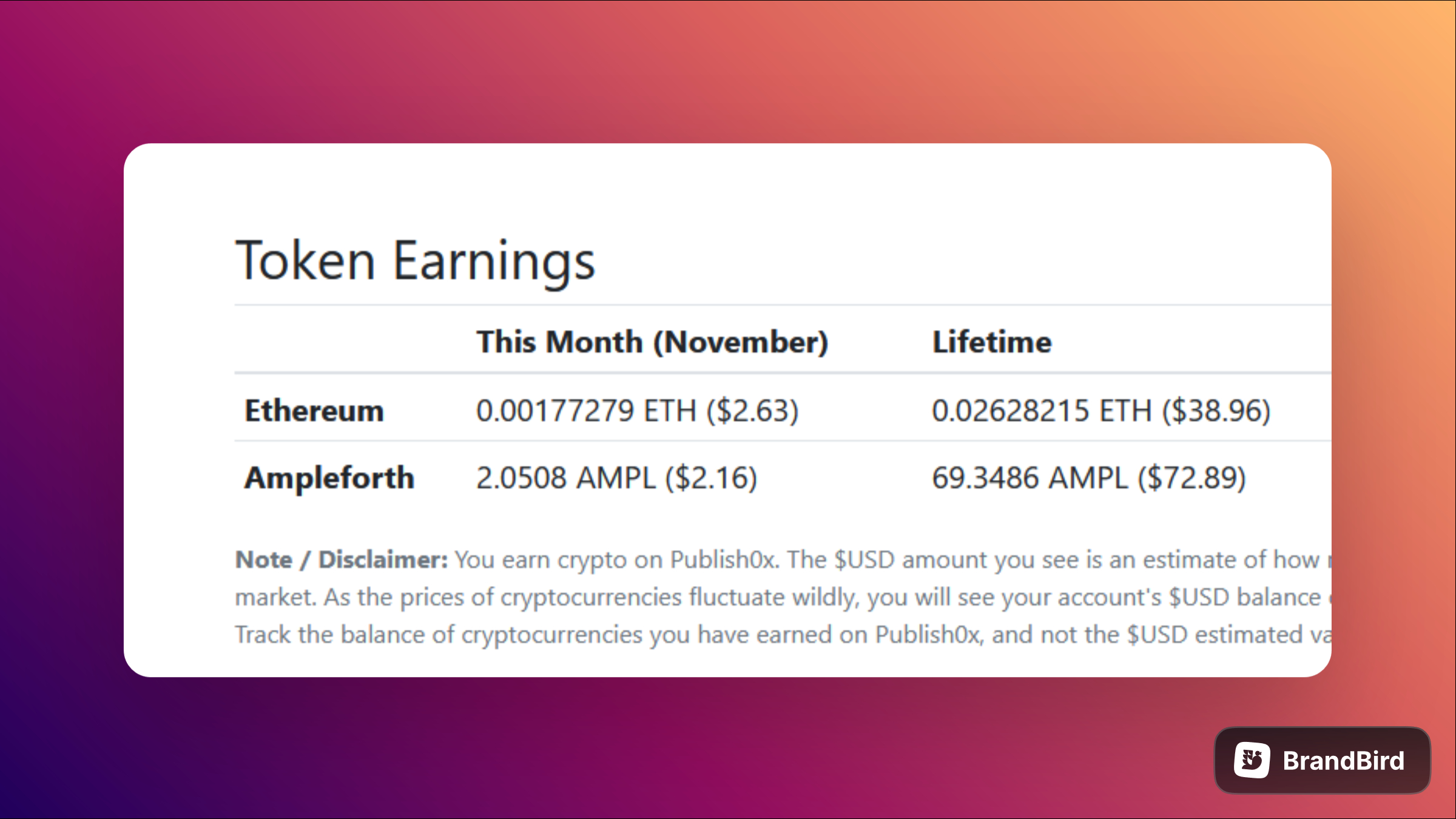Click the ($72.89) lifetime Ampleforth USD estimate
The image size is (1456, 819).
tap(1192, 478)
